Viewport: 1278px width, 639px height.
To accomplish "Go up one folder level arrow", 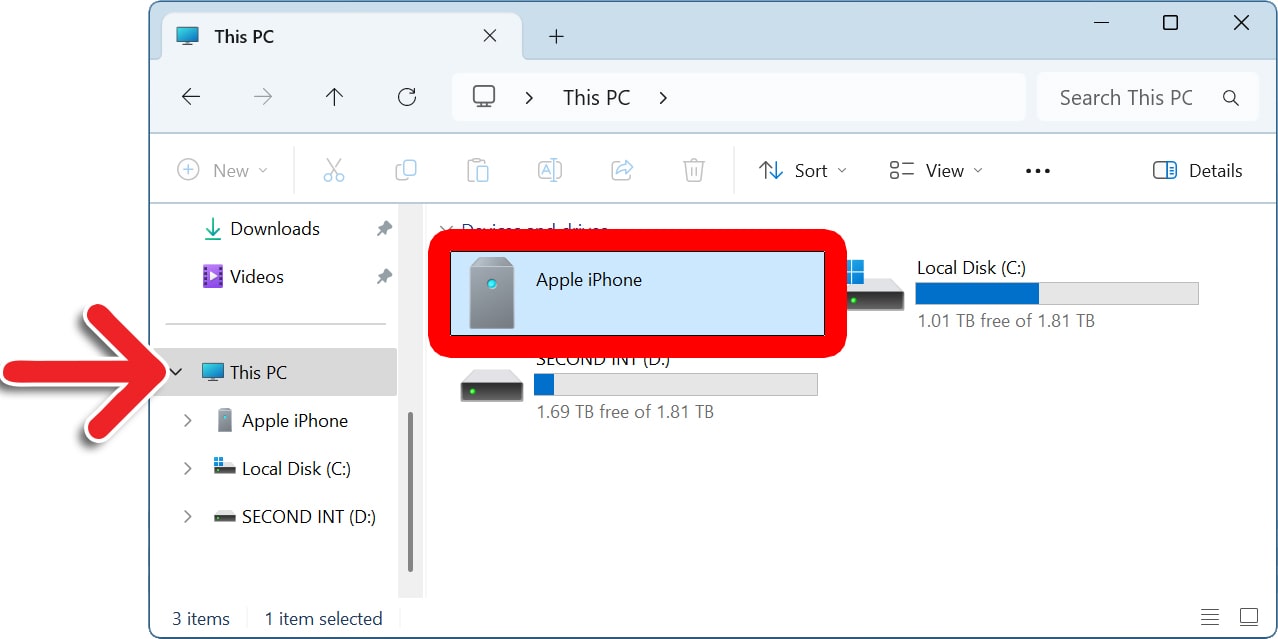I will point(334,97).
